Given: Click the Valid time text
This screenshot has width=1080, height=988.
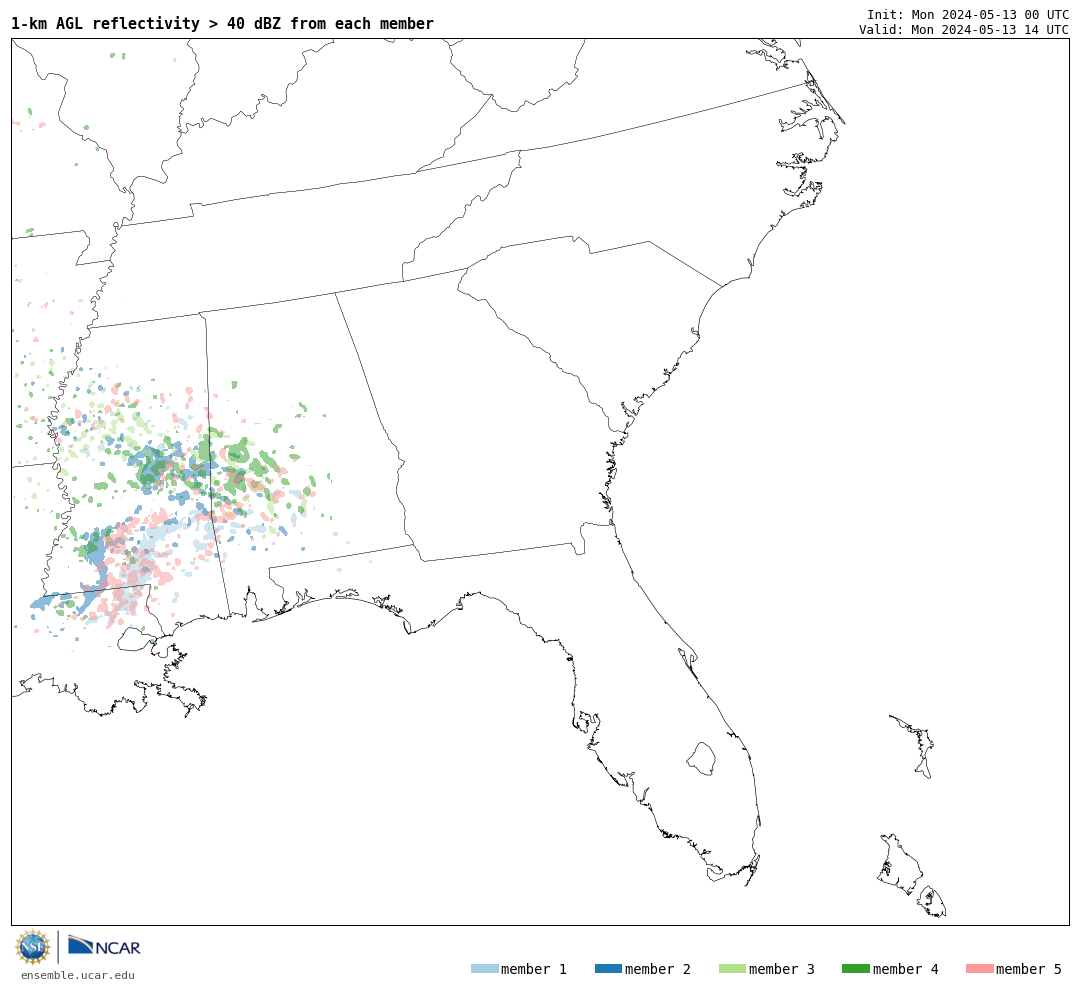Looking at the screenshot, I should (x=964, y=29).
